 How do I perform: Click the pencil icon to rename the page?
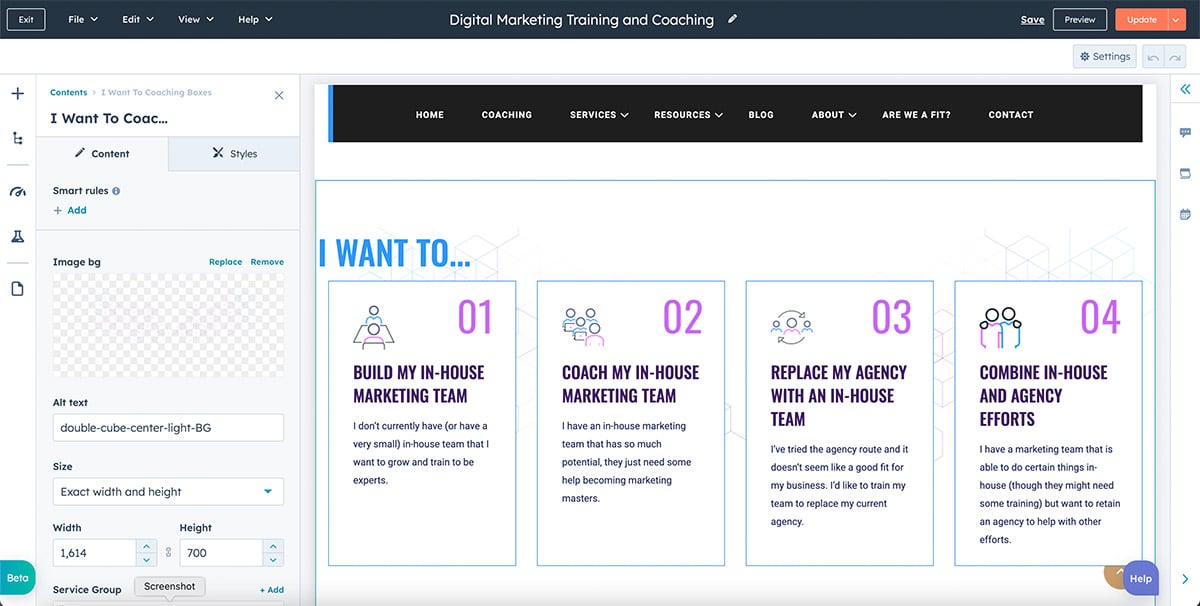pos(732,19)
